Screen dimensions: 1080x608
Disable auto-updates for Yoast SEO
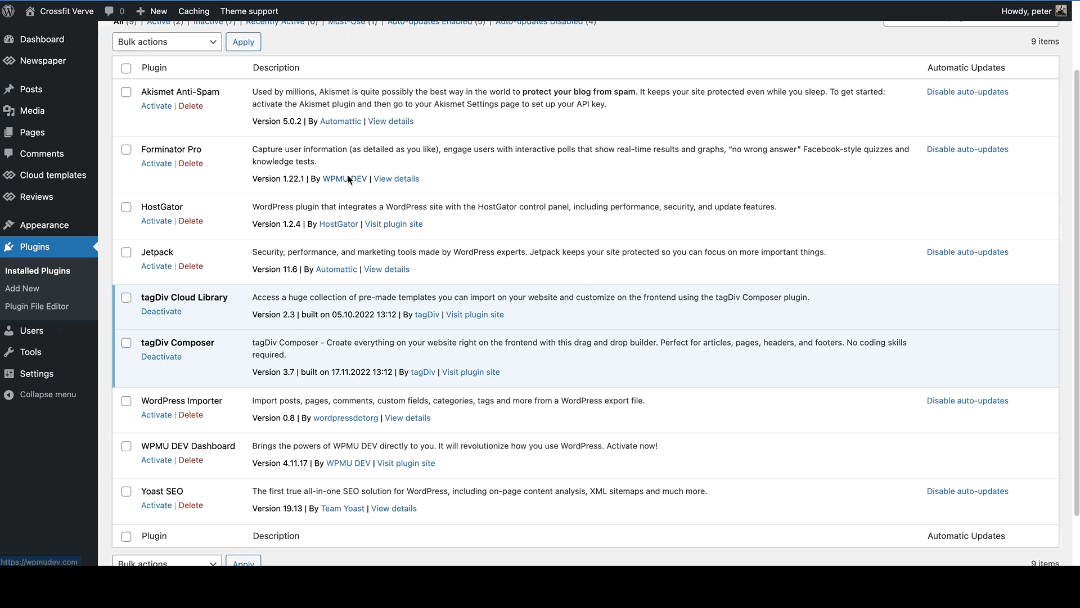(967, 491)
